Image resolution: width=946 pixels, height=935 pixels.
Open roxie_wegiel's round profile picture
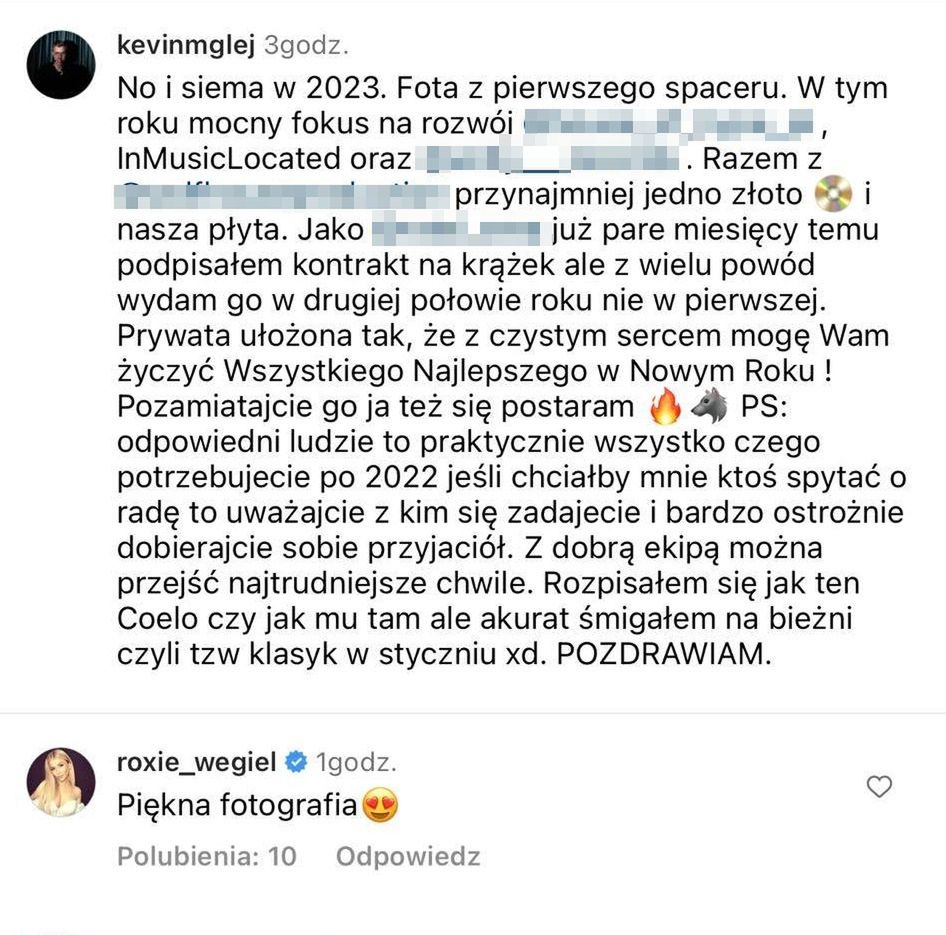pyautogui.click(x=61, y=782)
